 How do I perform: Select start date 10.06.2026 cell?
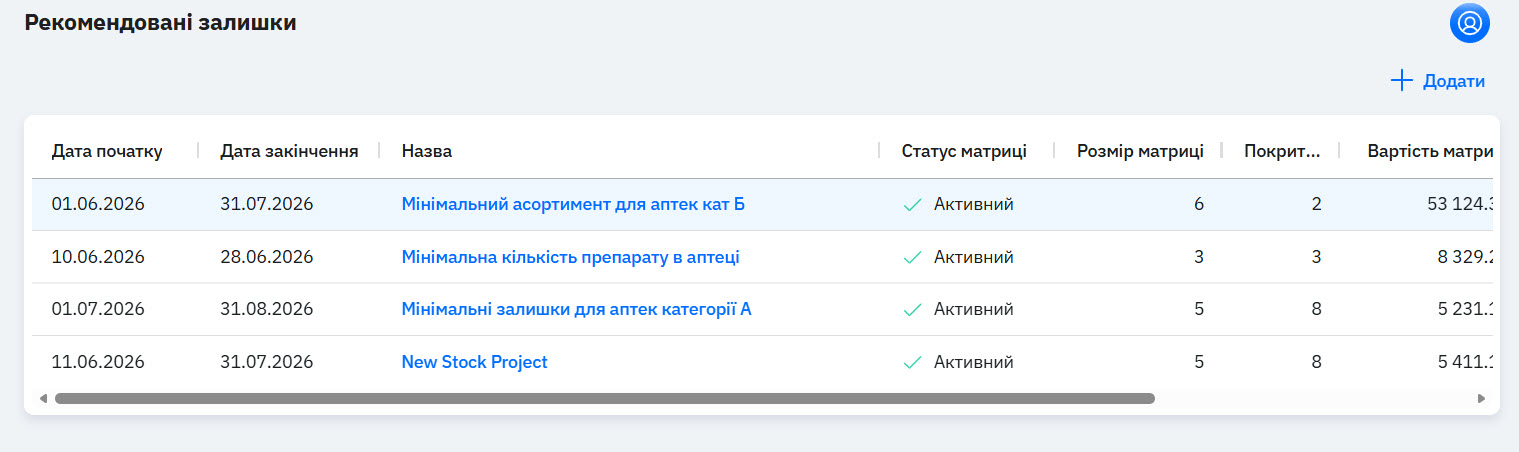tap(98, 257)
